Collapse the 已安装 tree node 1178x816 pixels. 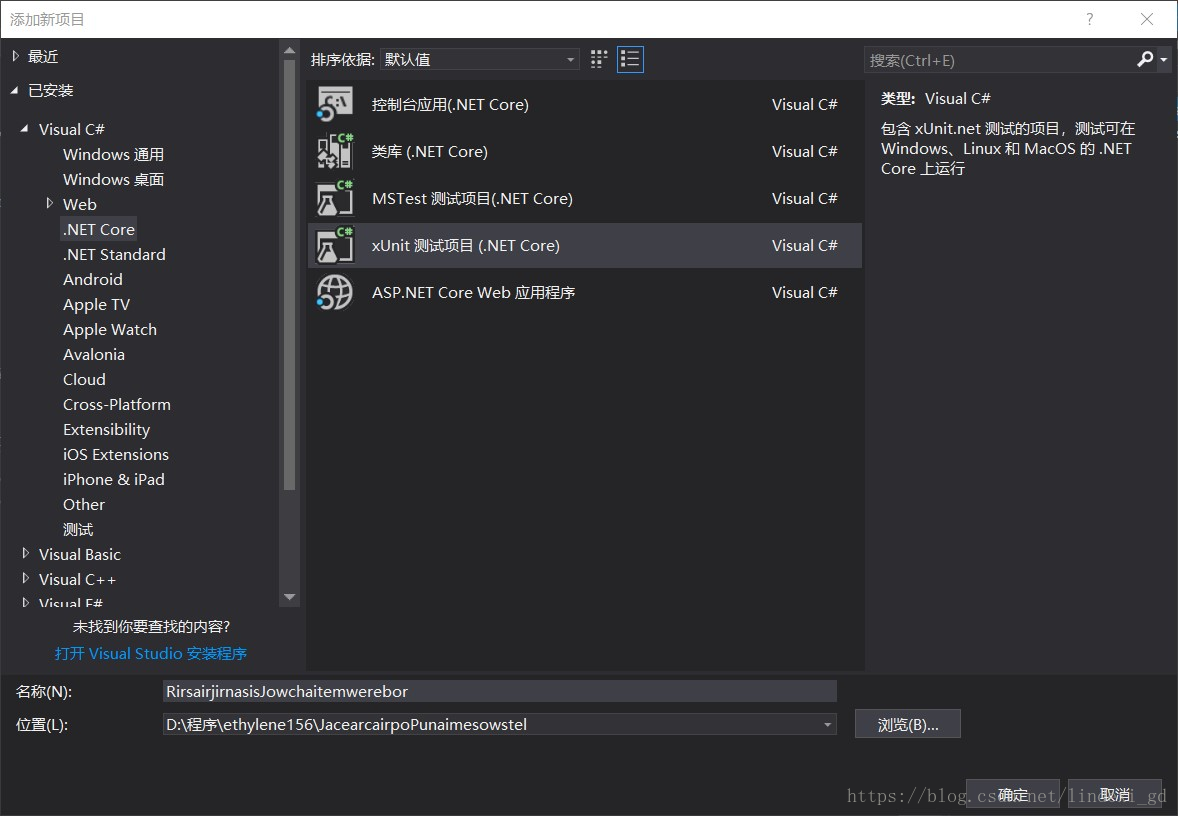(x=15, y=90)
